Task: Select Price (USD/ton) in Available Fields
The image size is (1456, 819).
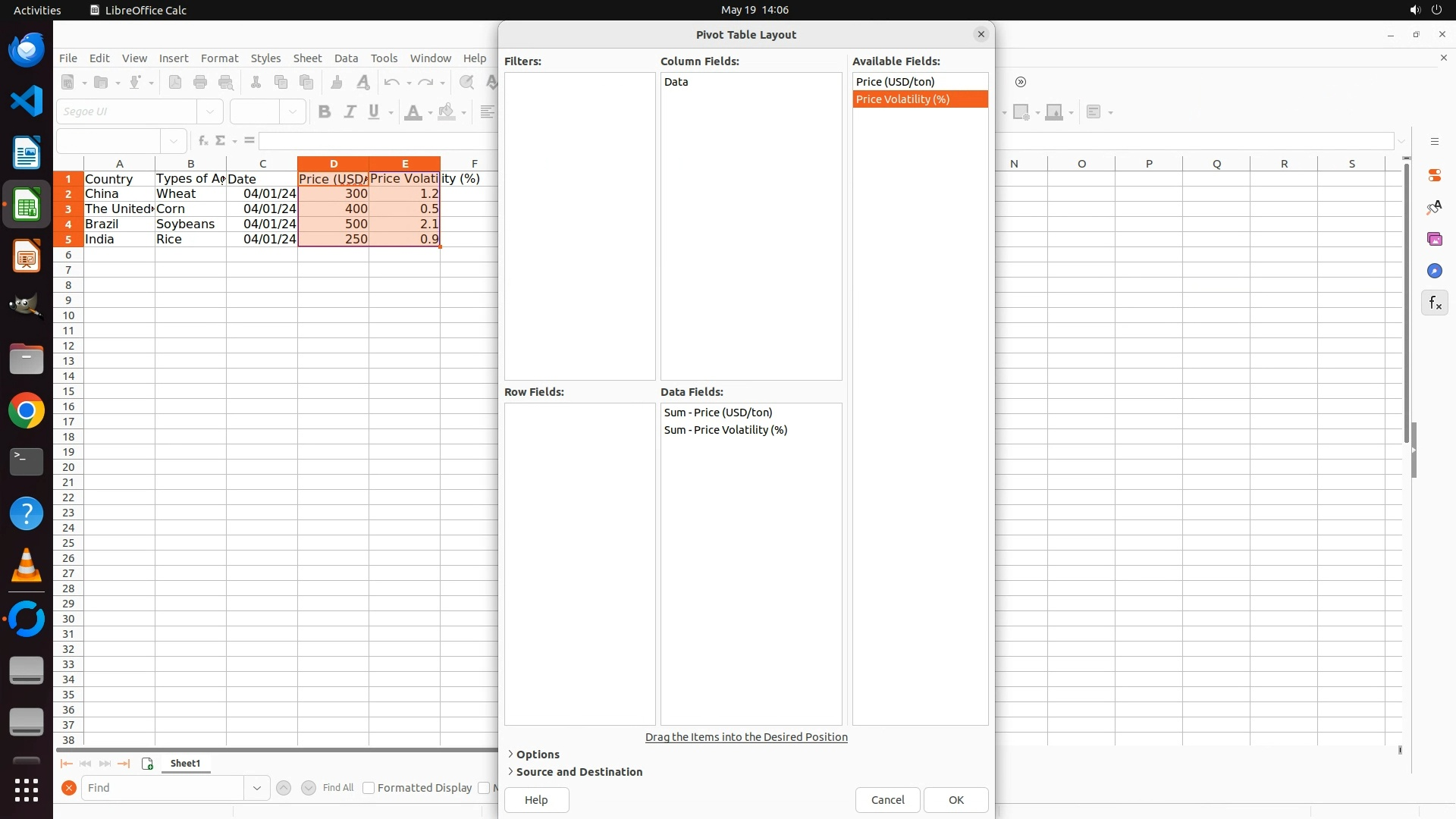Action: [895, 82]
